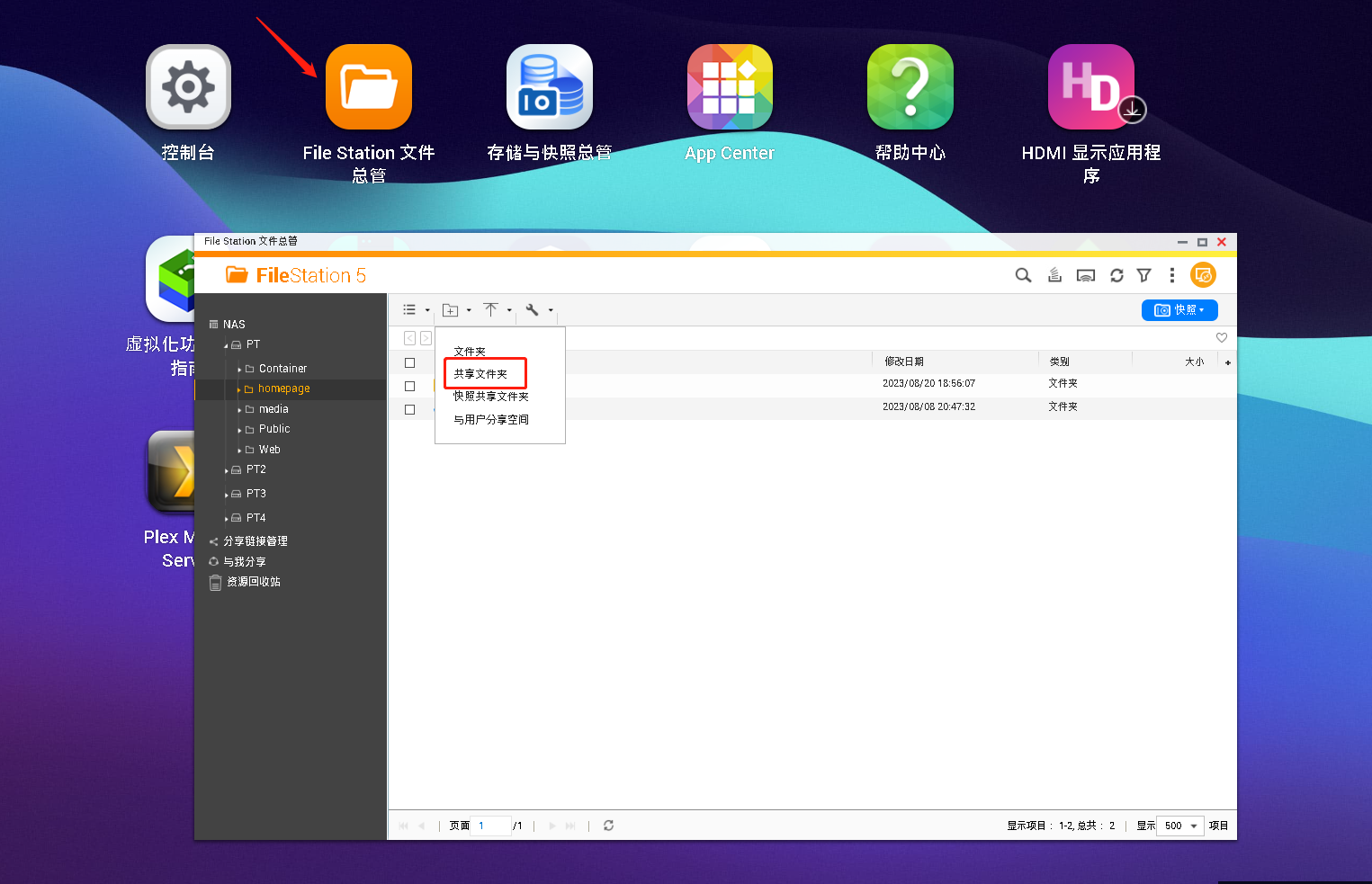Select the Public folder in the tree
This screenshot has width=1372, height=884.
[x=274, y=429]
